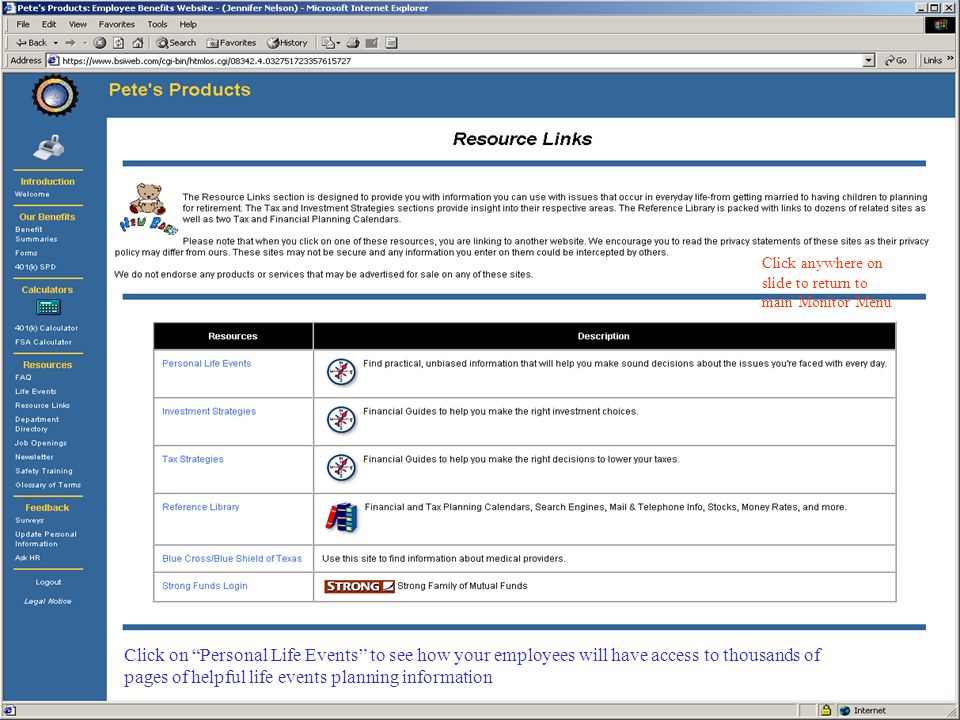Image resolution: width=960 pixels, height=720 pixels.
Task: Open the Forward button history dropdown arrow
Action: pyautogui.click(x=84, y=43)
